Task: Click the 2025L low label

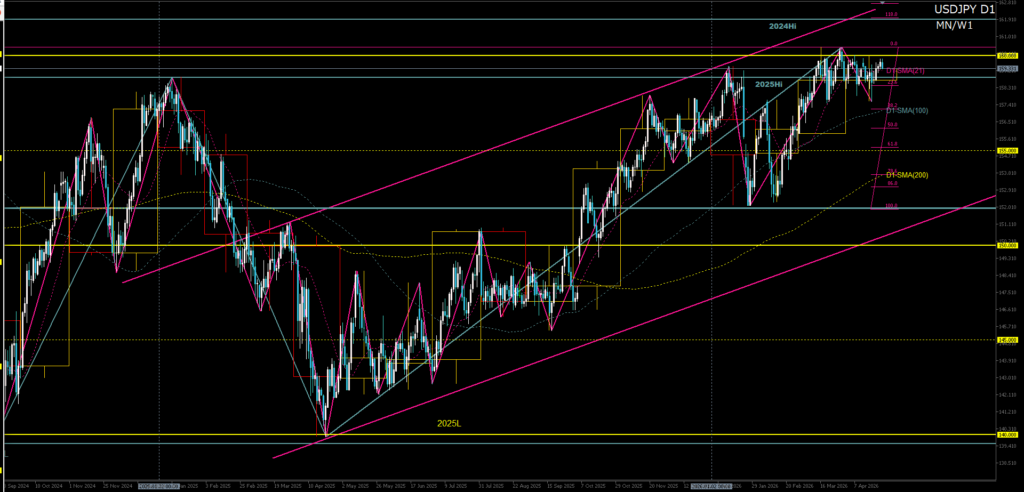Action: point(450,423)
